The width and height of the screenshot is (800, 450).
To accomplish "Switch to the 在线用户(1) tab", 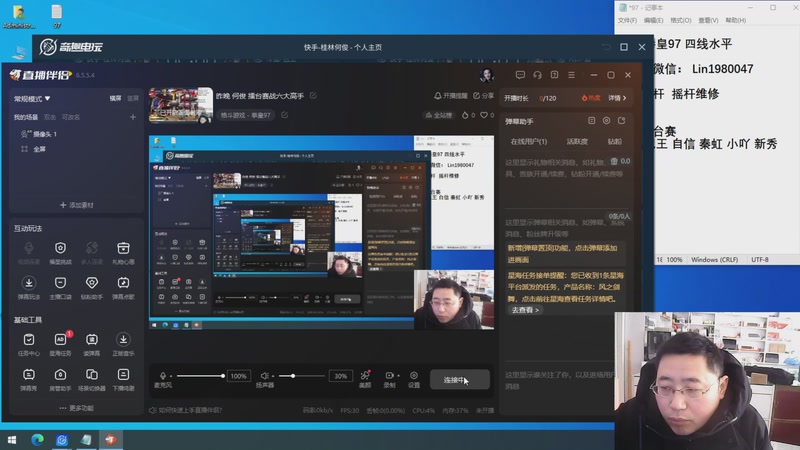I will [x=529, y=141].
